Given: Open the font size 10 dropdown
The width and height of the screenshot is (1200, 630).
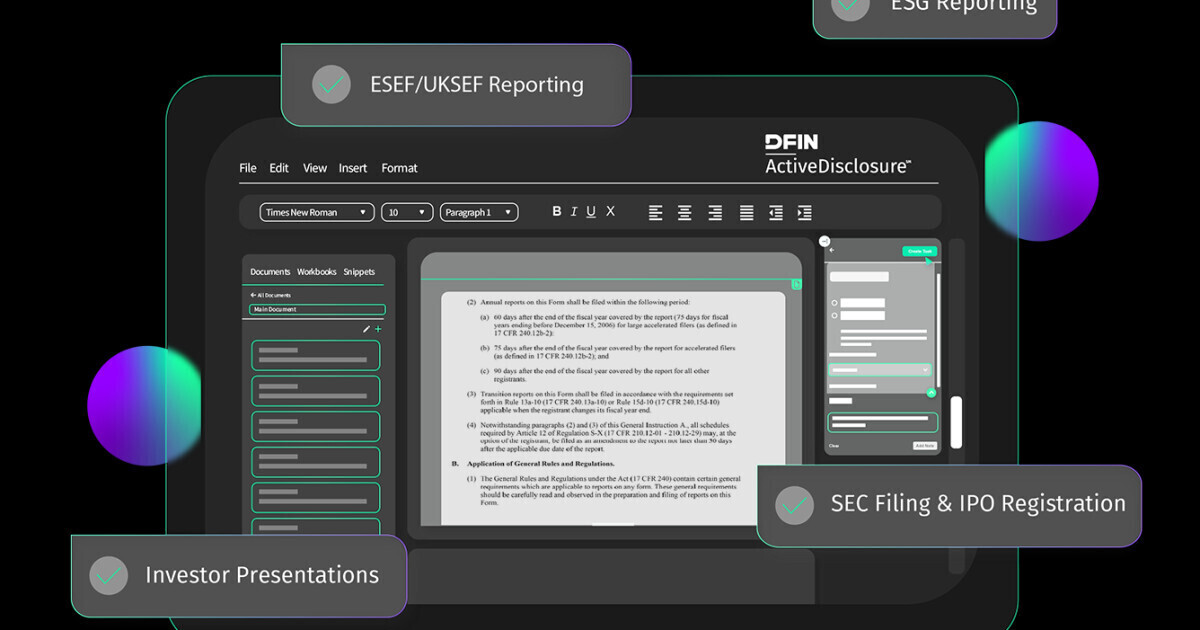Looking at the screenshot, I should click(408, 212).
